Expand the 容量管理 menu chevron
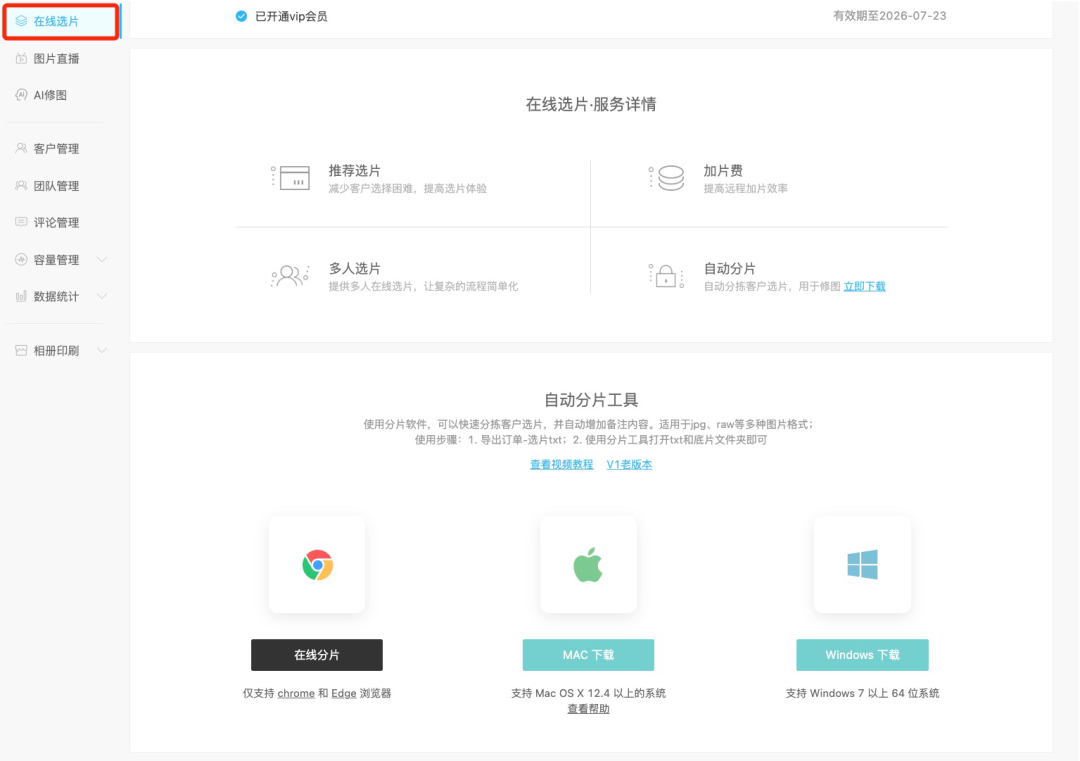The width and height of the screenshot is (1080, 761). [102, 260]
